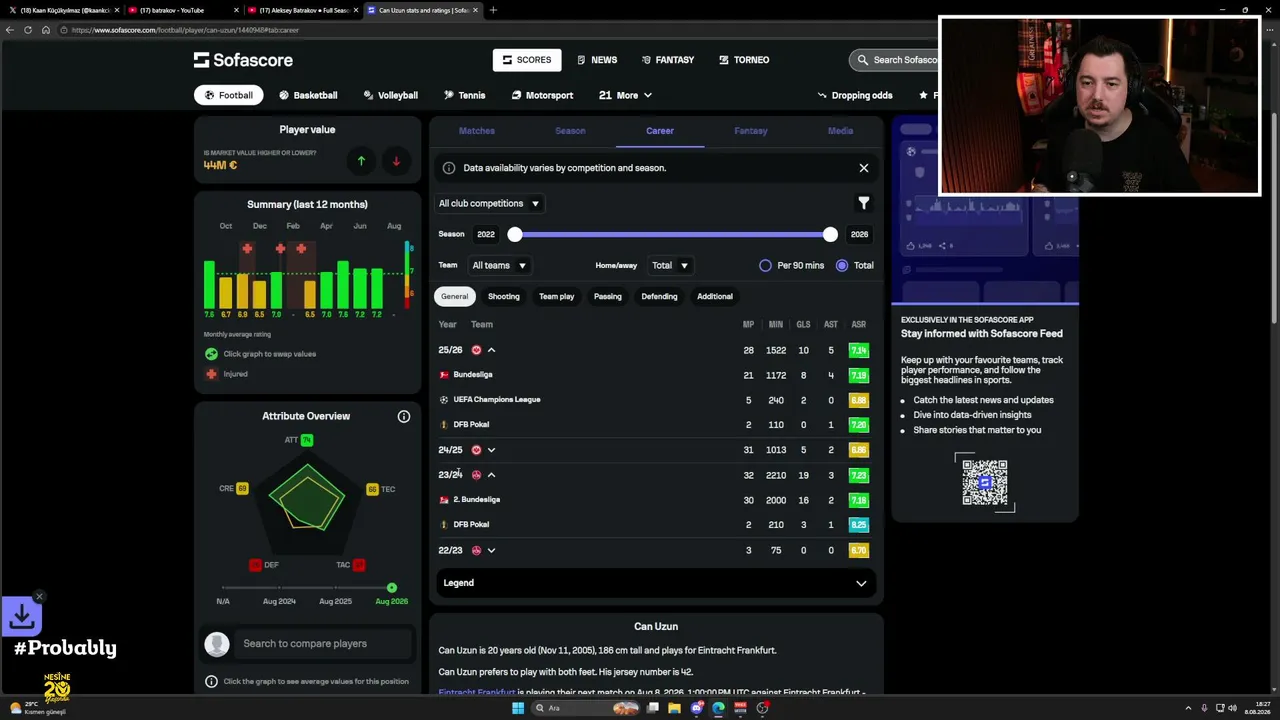
Task: Click the UEFA Champions League ball icon
Action: [x=444, y=400]
